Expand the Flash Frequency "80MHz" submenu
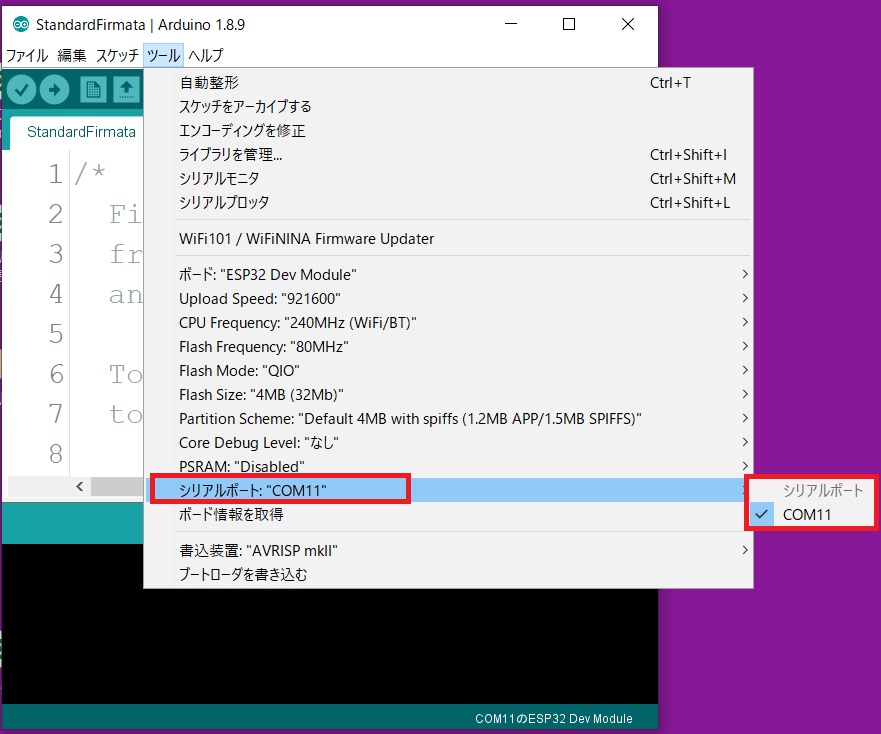This screenshot has height=734, width=881. [448, 347]
